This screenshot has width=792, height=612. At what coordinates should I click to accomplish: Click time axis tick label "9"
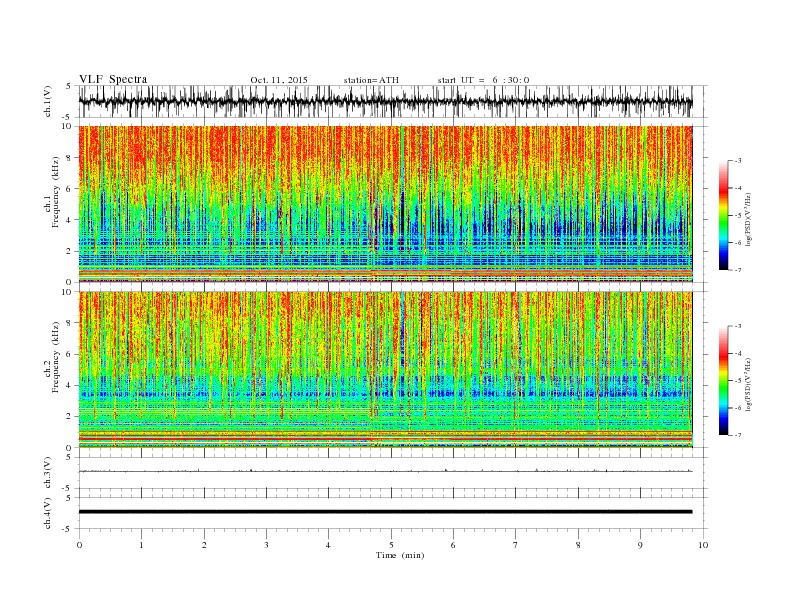tap(640, 545)
